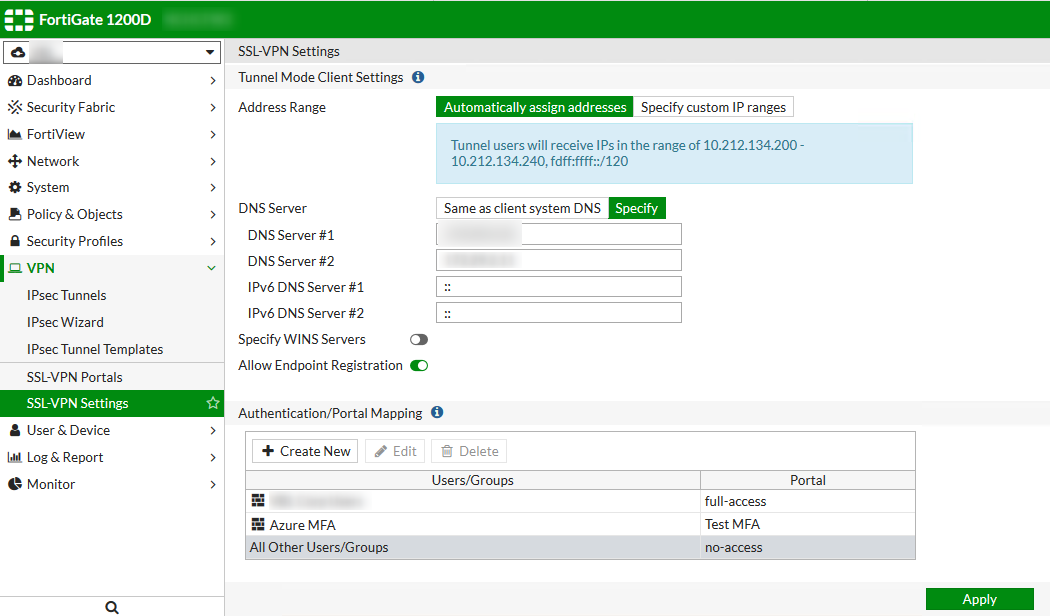The image size is (1050, 616).
Task: Show Tunnel Mode Client Settings info tooltip
Action: click(x=418, y=77)
